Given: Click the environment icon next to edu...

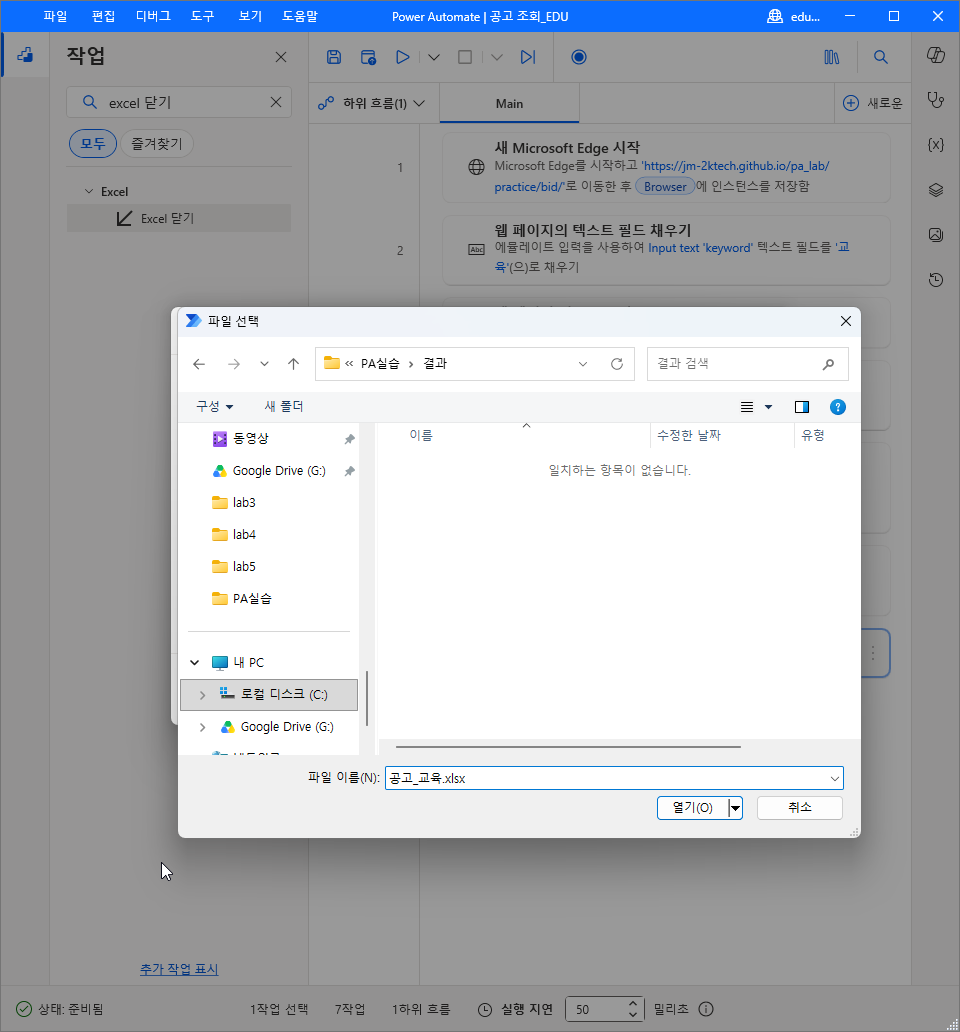Looking at the screenshot, I should pos(775,16).
